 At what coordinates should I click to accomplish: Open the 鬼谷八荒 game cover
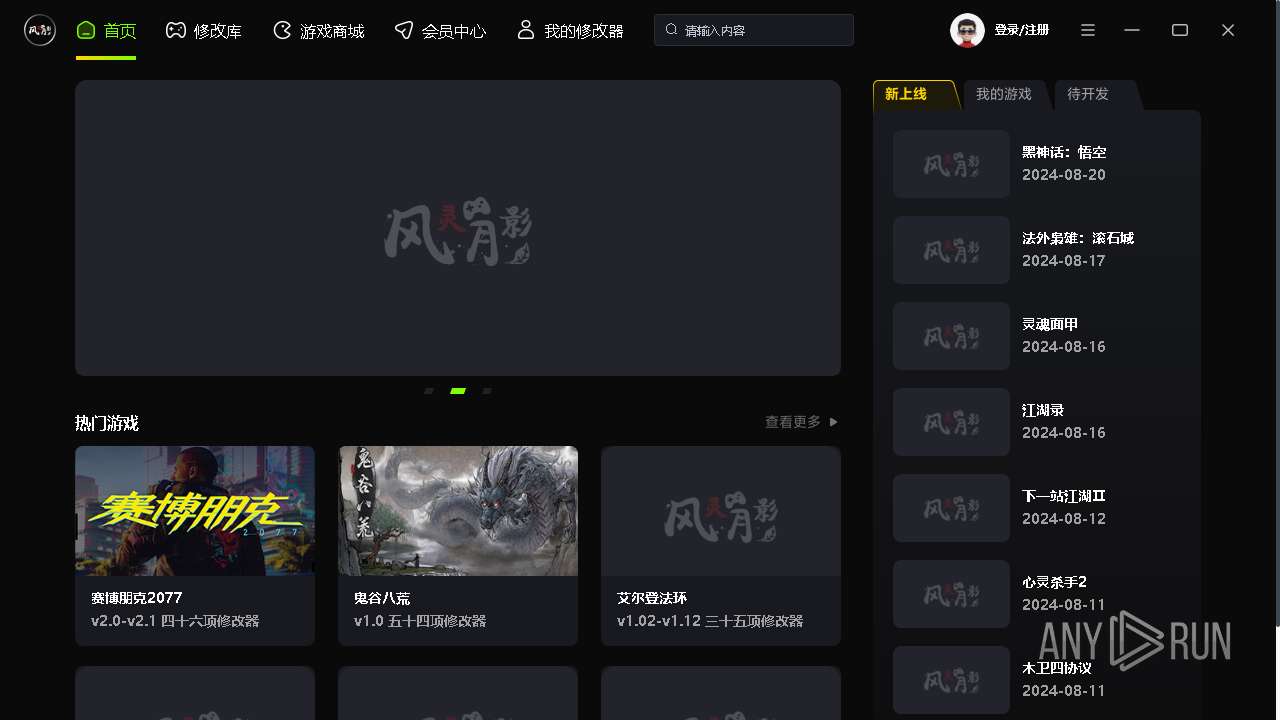click(x=458, y=511)
